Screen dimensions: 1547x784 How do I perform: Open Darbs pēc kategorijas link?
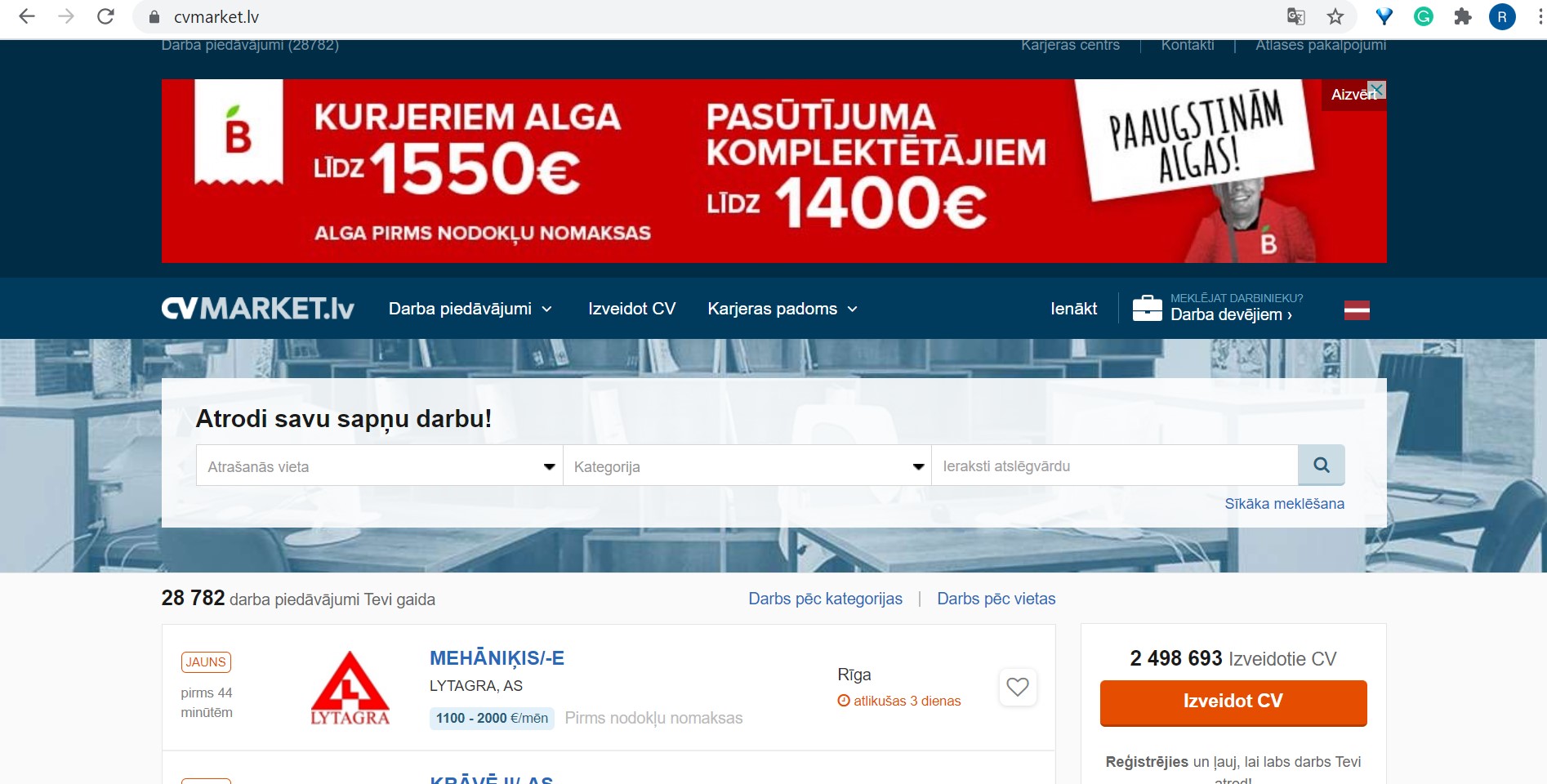(825, 599)
